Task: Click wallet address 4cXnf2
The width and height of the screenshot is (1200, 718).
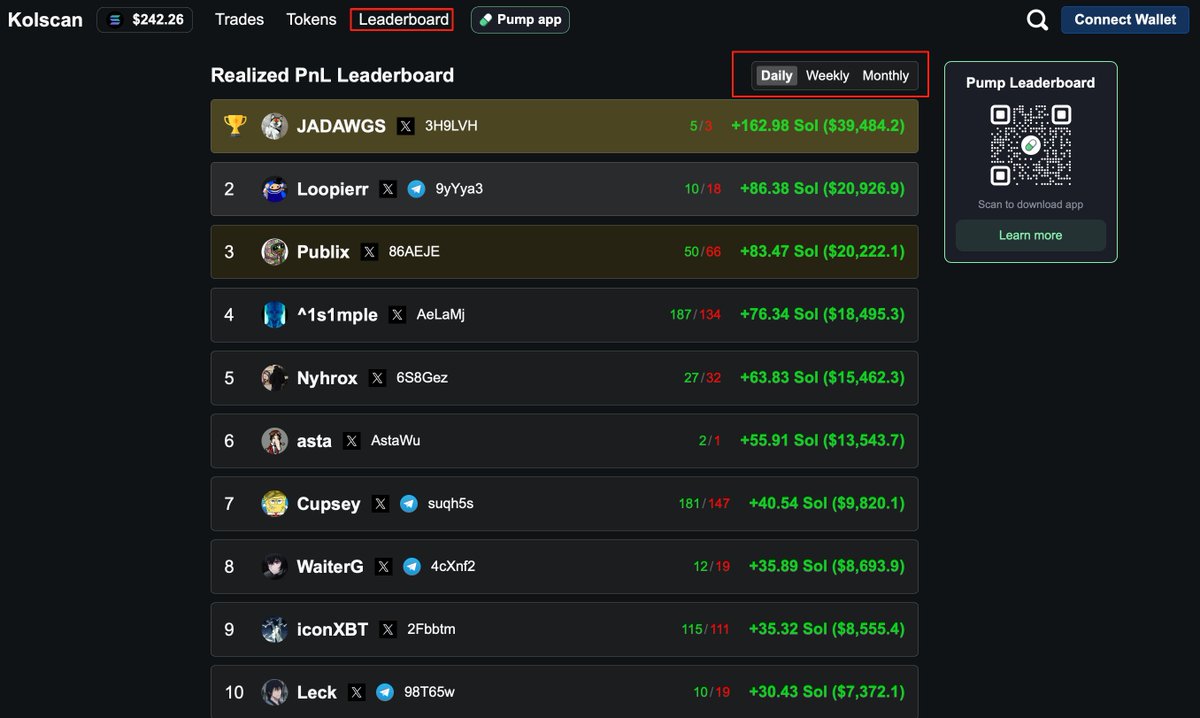Action: pos(453,567)
